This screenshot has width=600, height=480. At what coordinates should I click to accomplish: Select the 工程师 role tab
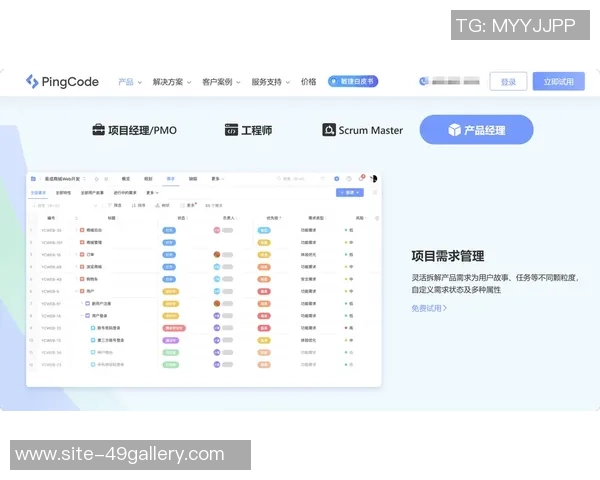pyautogui.click(x=249, y=130)
